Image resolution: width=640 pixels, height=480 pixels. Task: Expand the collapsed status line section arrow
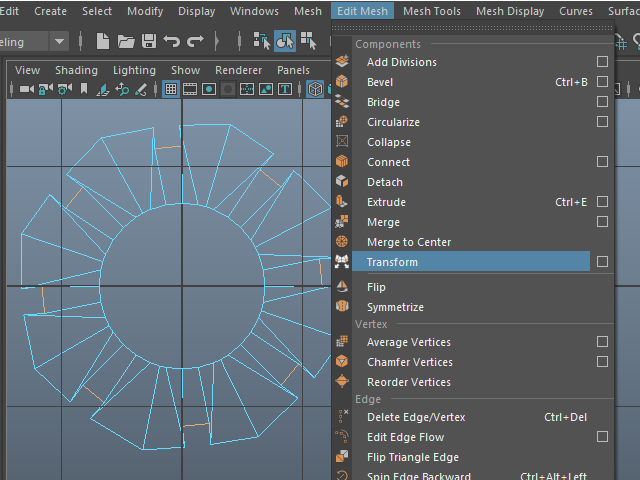click(216, 41)
